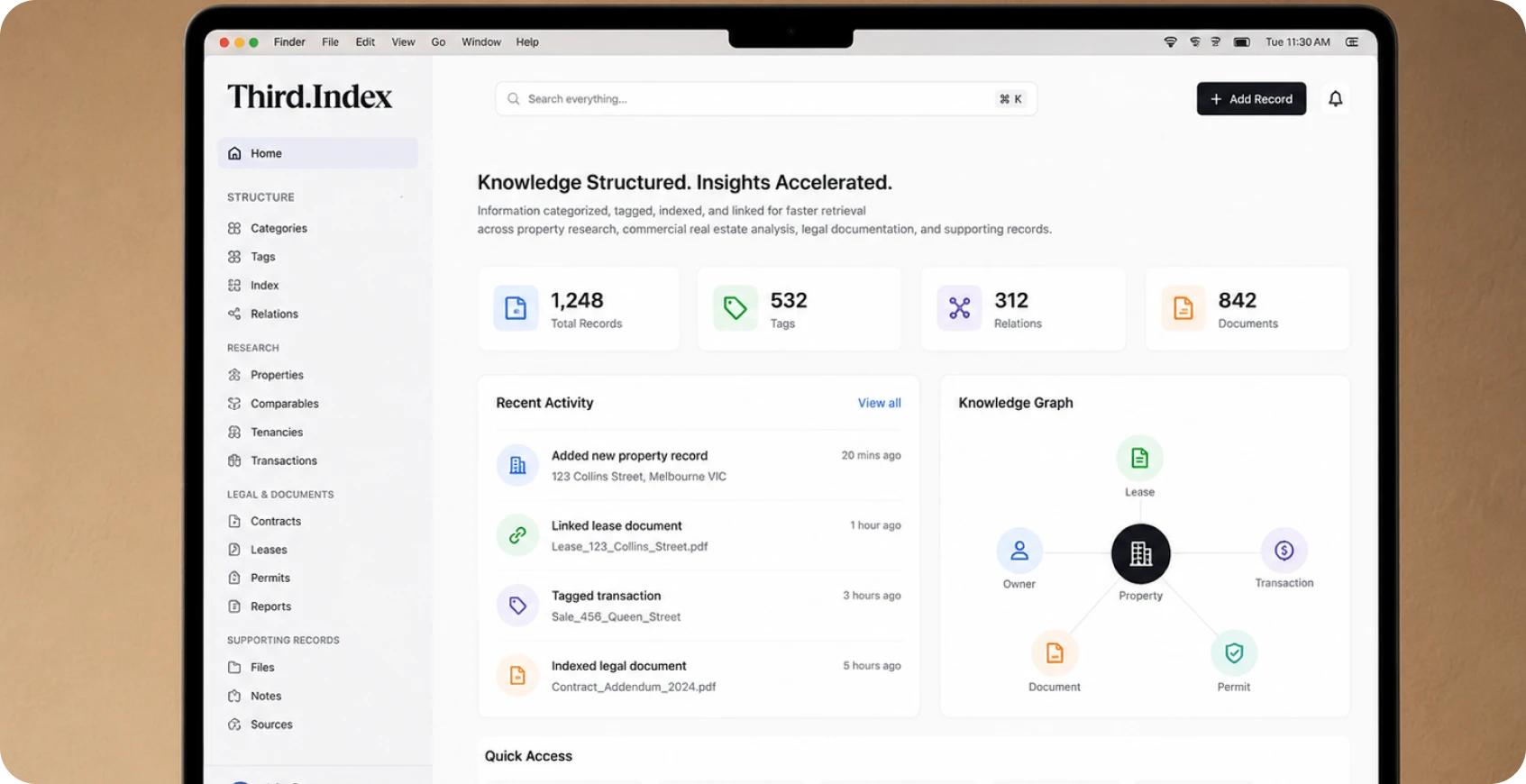This screenshot has height=784, width=1526.
Task: Select the Transaction node in Knowledge Graph
Action: pyautogui.click(x=1284, y=551)
